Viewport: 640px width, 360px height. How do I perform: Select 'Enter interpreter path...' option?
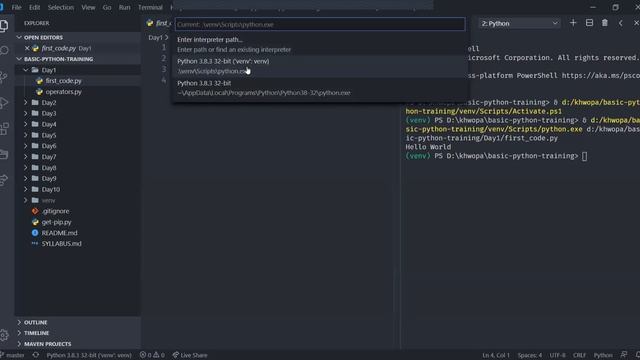point(320,44)
